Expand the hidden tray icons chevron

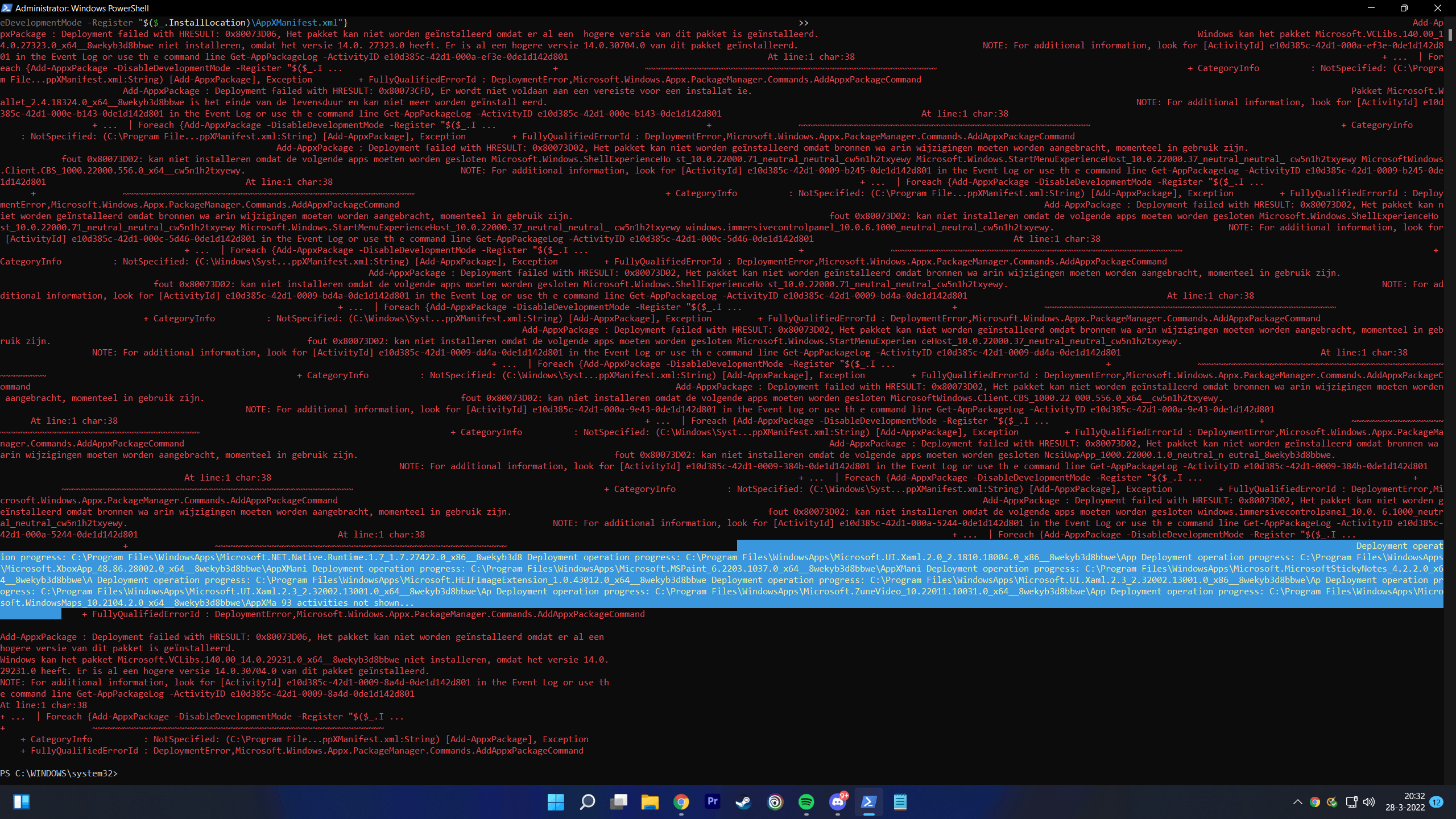[1297, 802]
